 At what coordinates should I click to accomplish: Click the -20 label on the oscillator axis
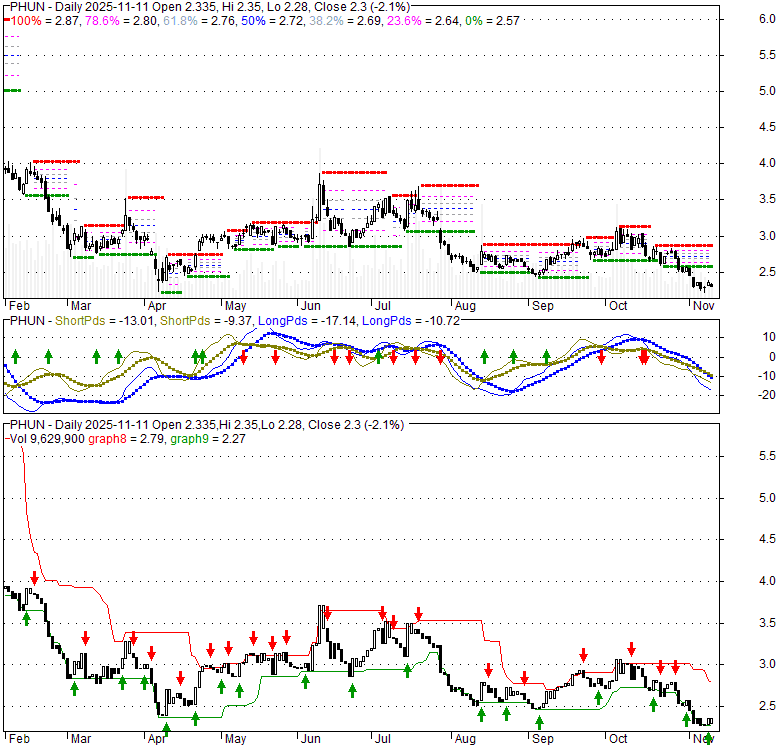pyautogui.click(x=767, y=395)
